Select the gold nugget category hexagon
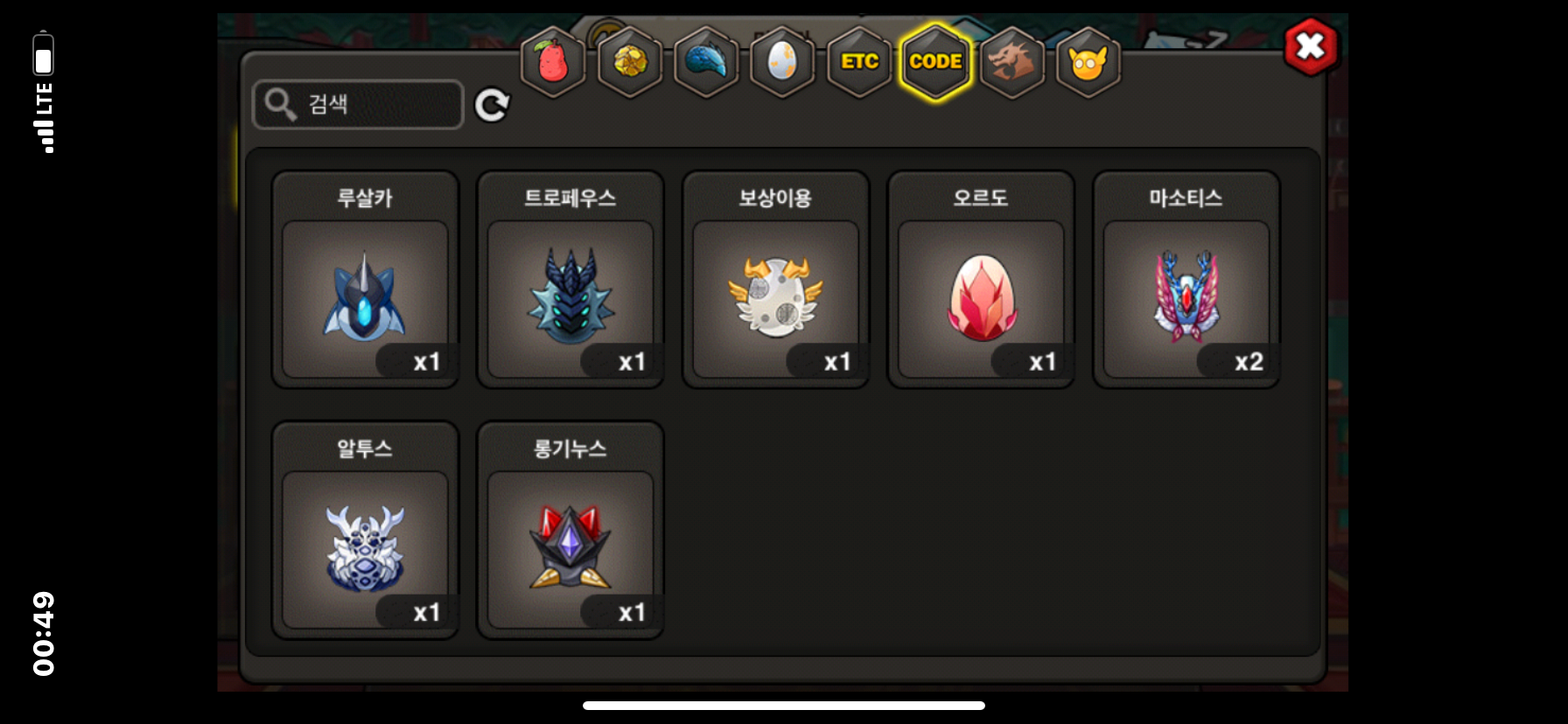 tap(630, 62)
